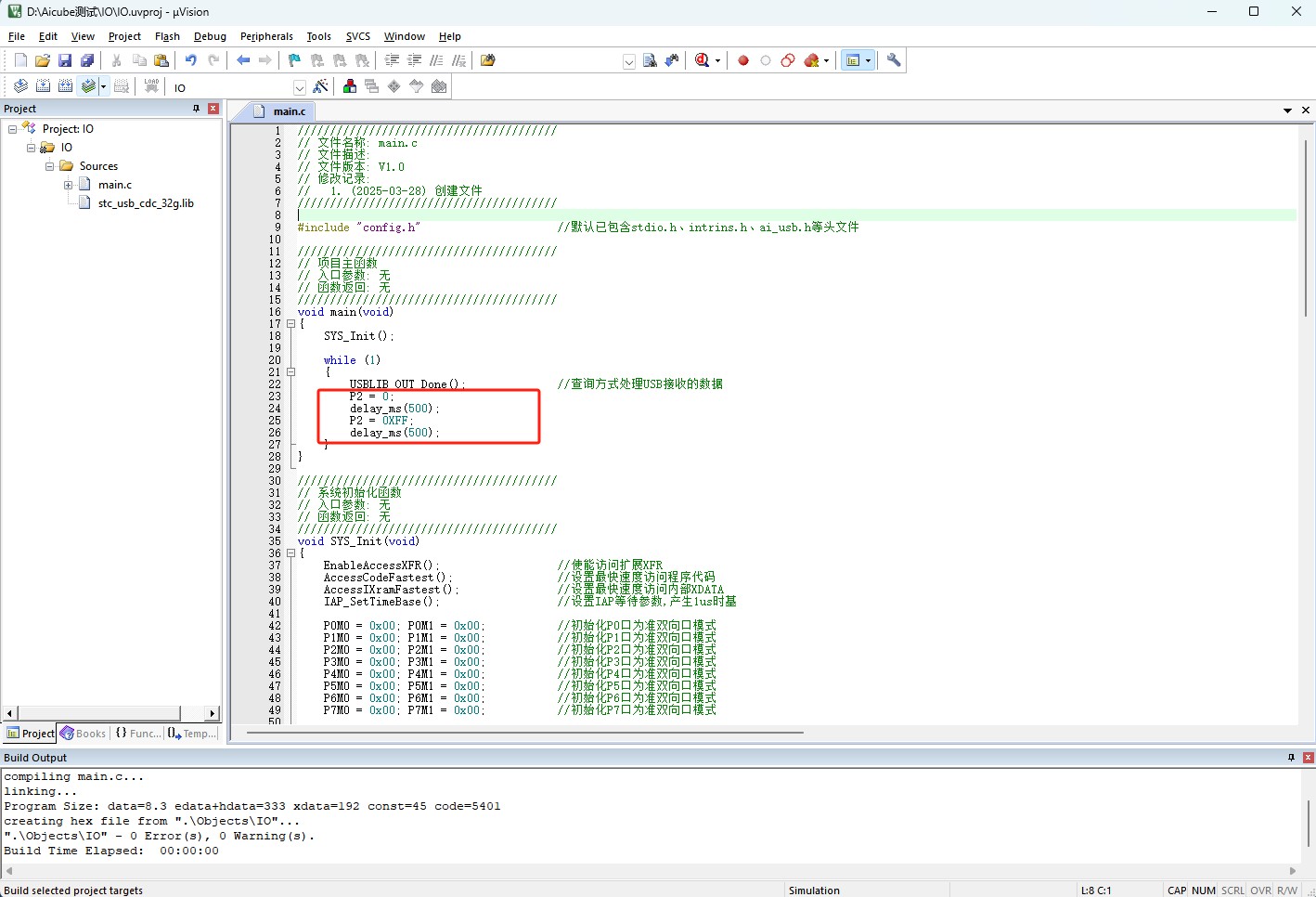Open Options for Target with the magic wand icon
This screenshot has height=897, width=1316.
pyautogui.click(x=320, y=86)
